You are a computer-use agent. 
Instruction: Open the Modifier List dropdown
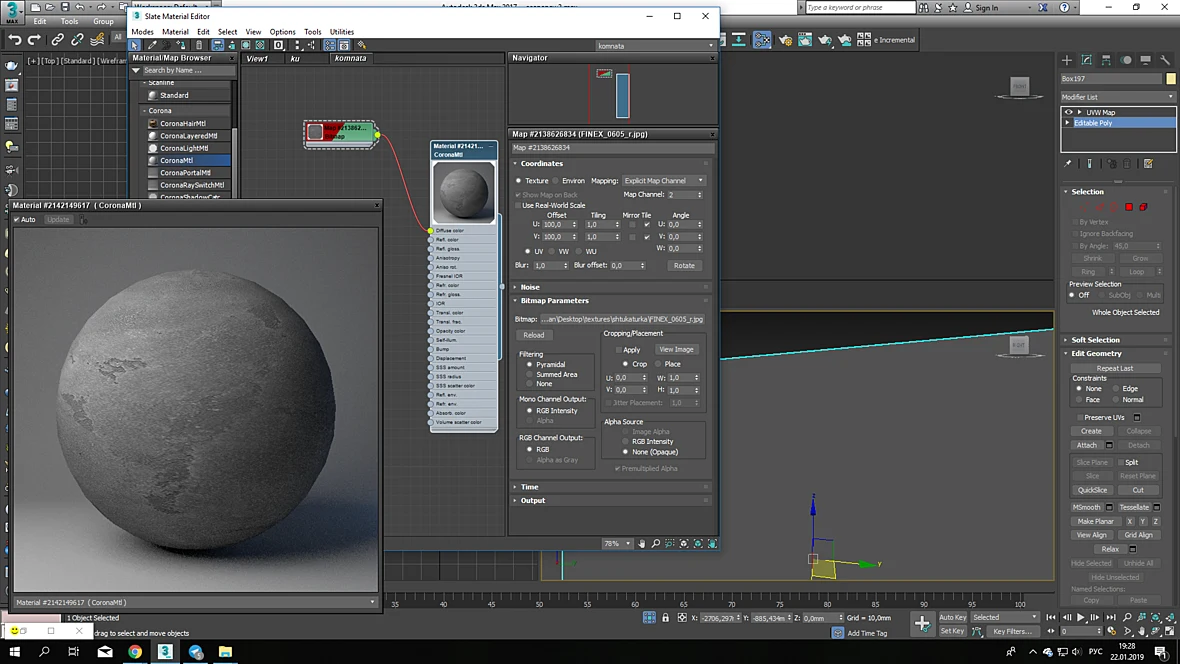(1117, 97)
